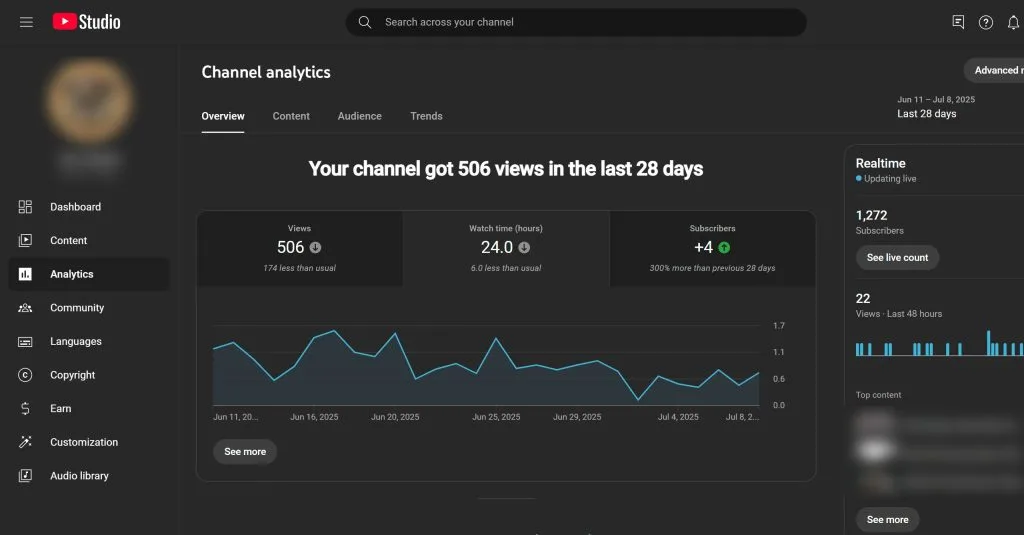Image resolution: width=1024 pixels, height=535 pixels.
Task: Select the Watch time (hours) metric card
Action: pyautogui.click(x=506, y=248)
